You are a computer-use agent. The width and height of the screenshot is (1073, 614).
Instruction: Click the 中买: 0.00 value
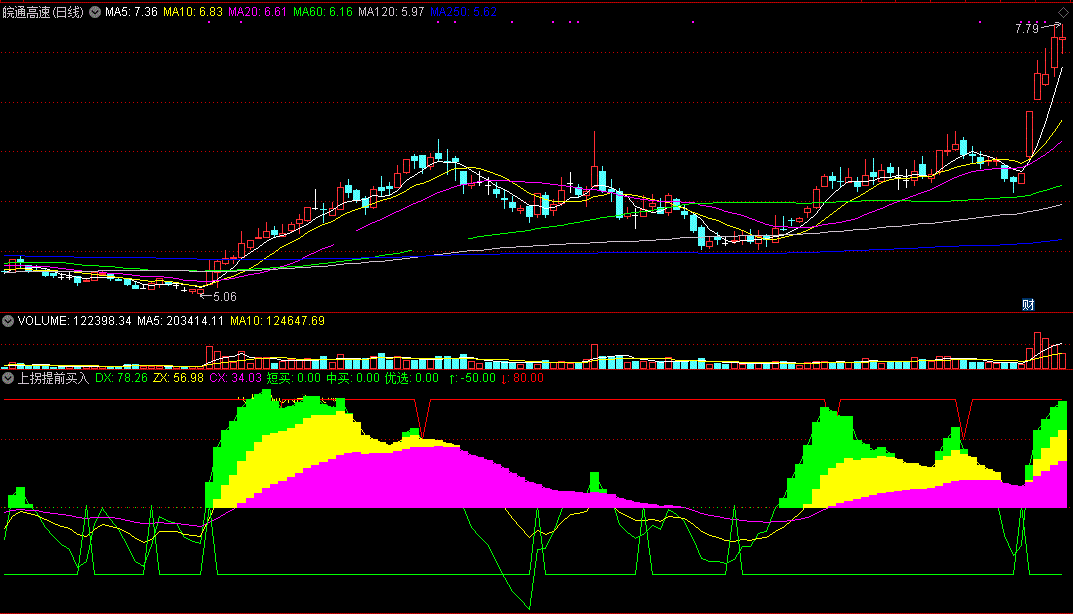tap(352, 378)
